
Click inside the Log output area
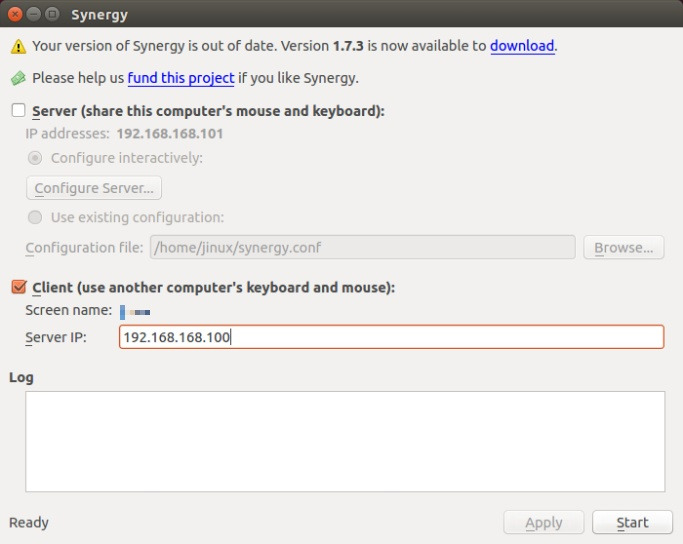click(x=345, y=442)
